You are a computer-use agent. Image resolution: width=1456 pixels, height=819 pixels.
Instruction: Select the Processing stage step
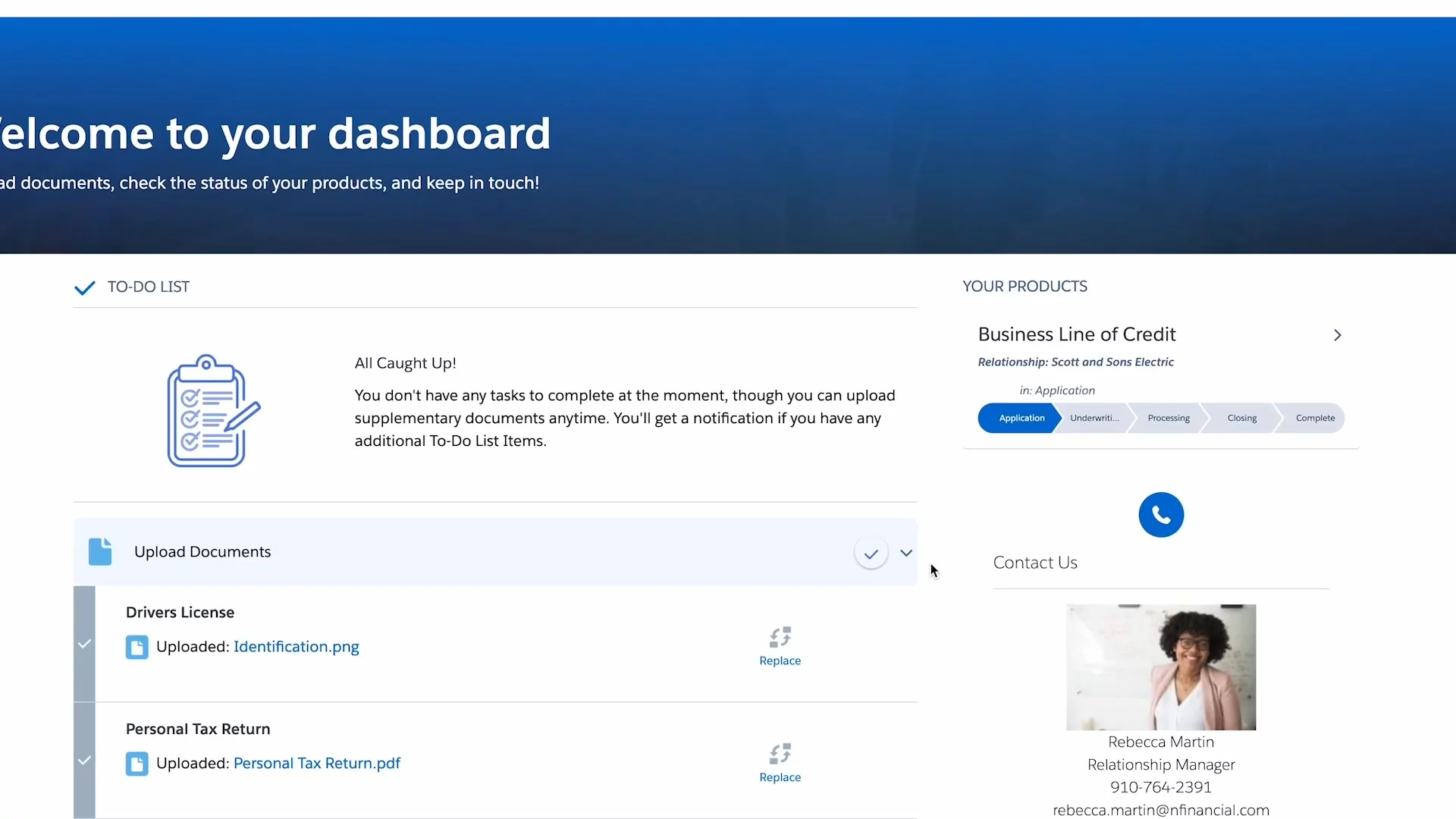1168,419
